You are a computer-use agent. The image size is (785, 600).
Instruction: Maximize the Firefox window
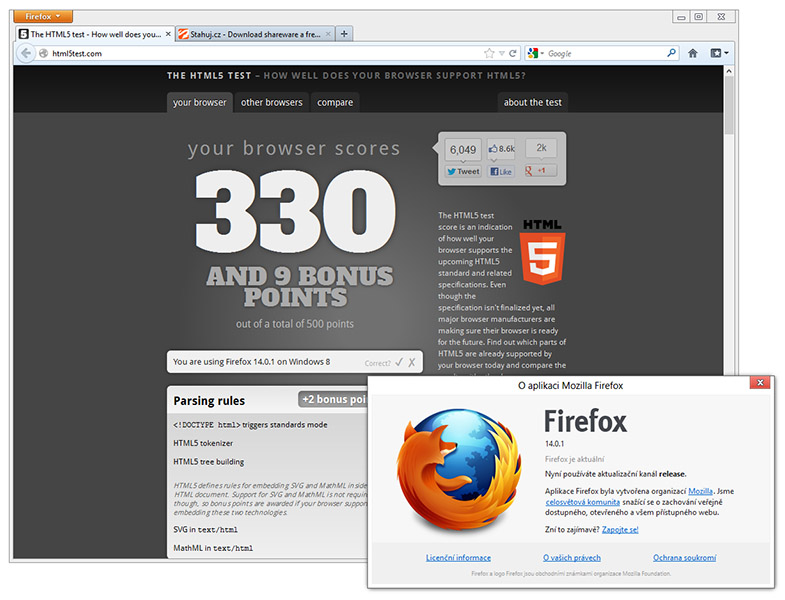point(699,17)
